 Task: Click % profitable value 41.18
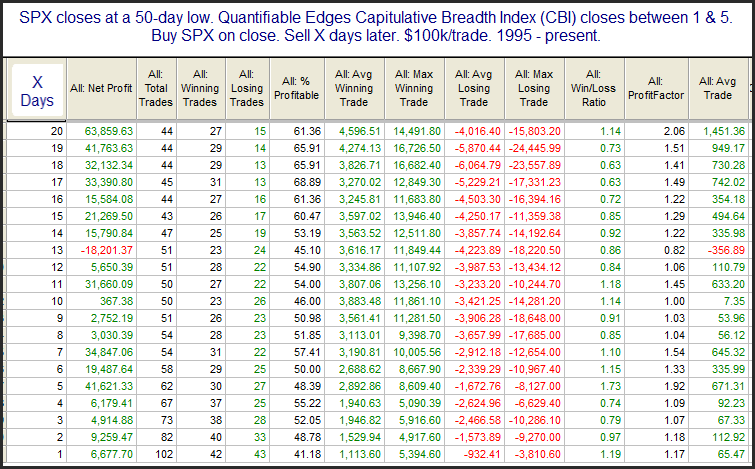[307, 454]
